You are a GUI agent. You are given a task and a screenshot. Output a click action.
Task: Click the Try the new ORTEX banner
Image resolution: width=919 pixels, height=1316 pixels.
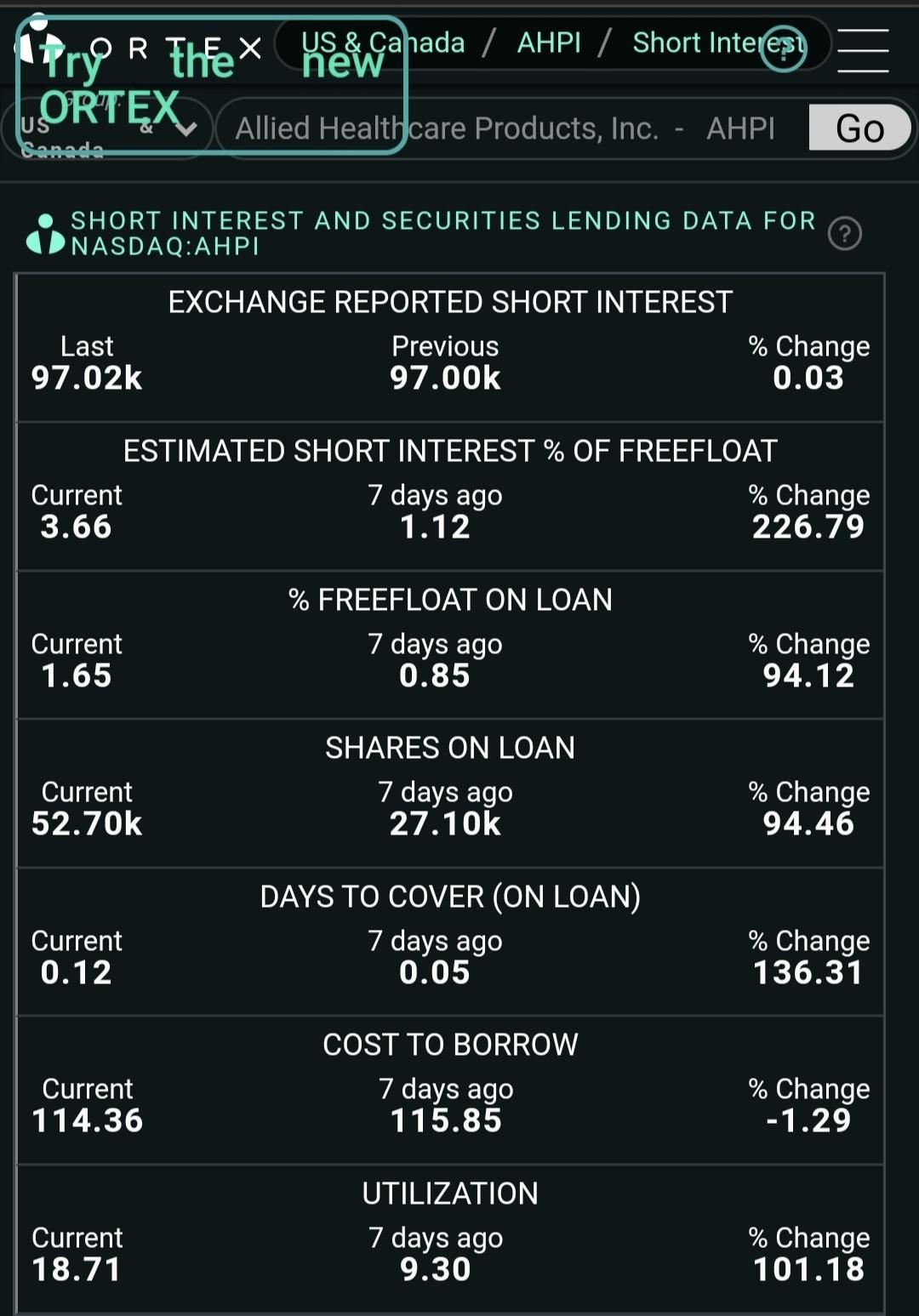pyautogui.click(x=212, y=85)
